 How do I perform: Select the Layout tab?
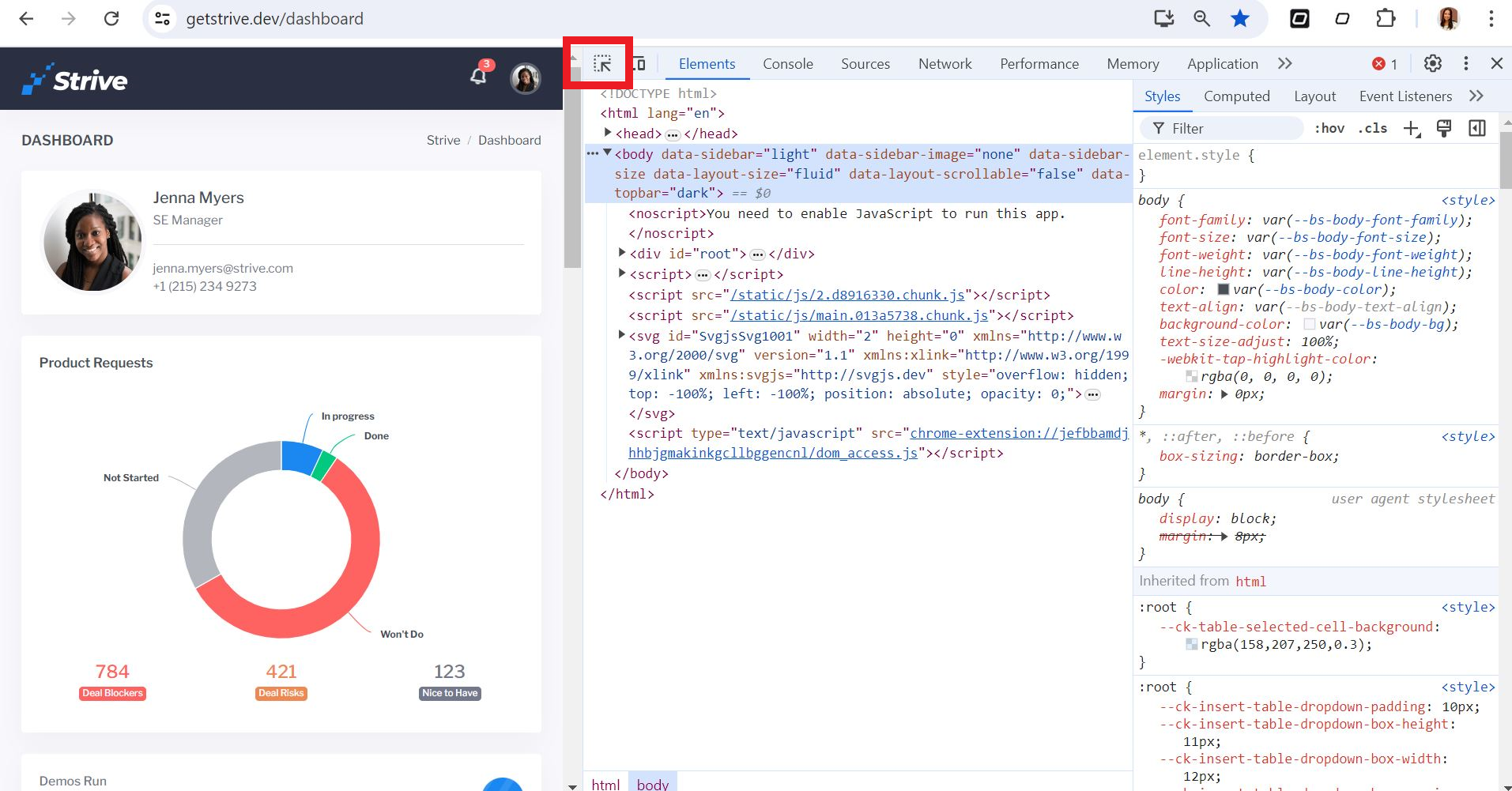click(1314, 96)
